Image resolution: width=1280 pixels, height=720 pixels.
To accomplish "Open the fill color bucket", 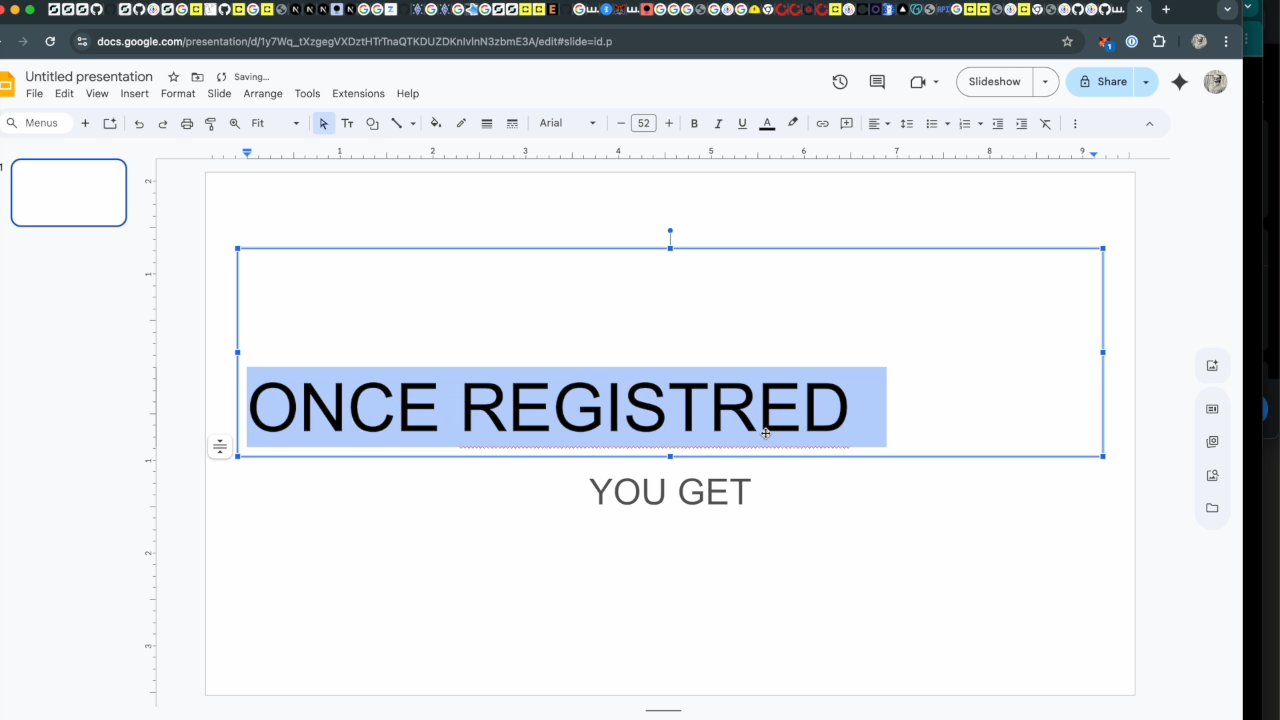I will point(436,123).
